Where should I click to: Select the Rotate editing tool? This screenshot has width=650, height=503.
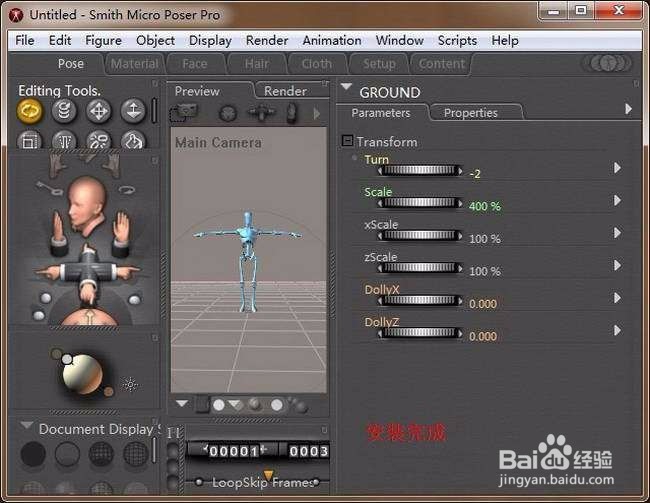click(29, 111)
